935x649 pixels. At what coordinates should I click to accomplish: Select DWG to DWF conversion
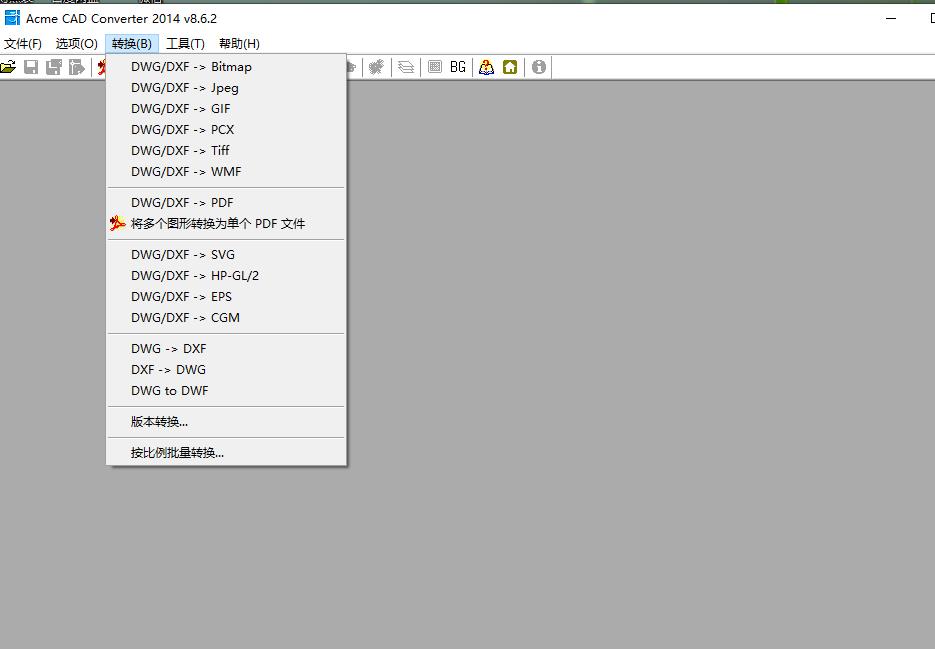226,391
